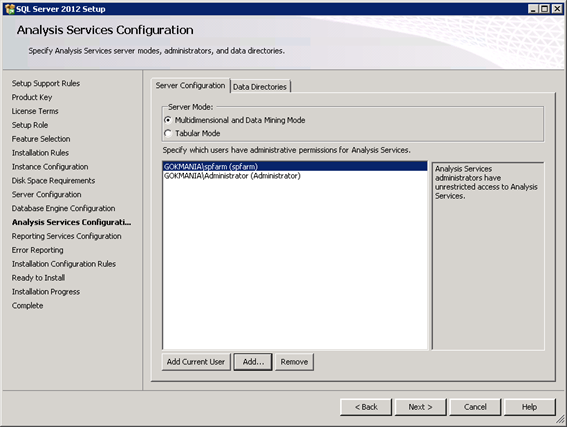Click the Disk Space Requirements step

click(54, 181)
